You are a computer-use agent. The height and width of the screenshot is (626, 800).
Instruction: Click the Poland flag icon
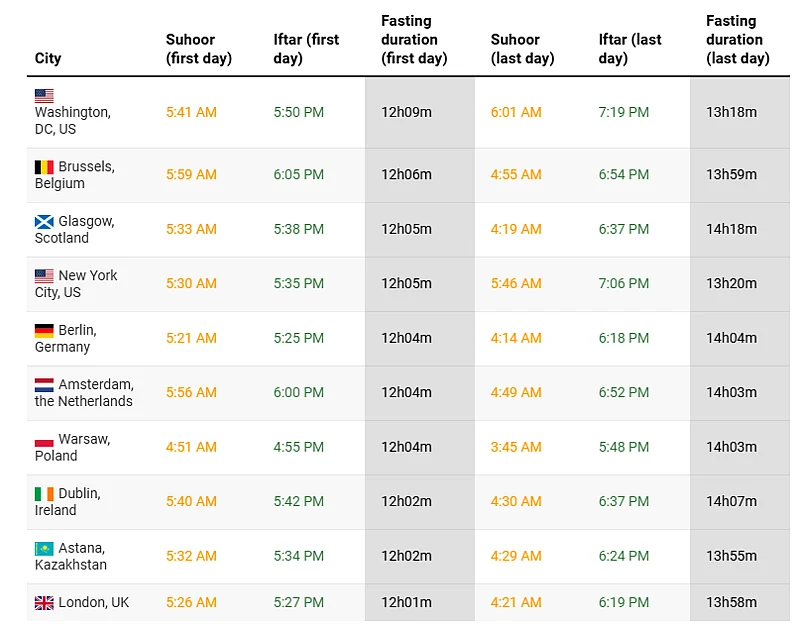(x=44, y=439)
